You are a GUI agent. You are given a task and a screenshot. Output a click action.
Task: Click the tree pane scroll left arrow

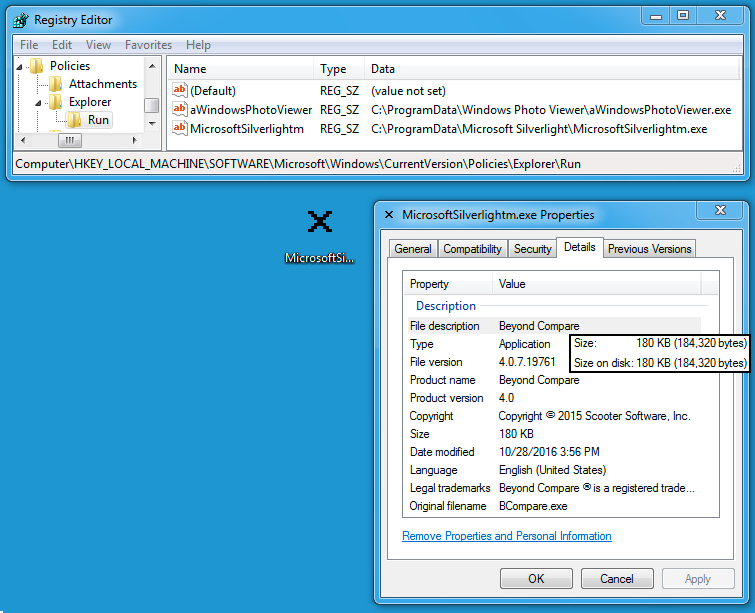pos(23,140)
